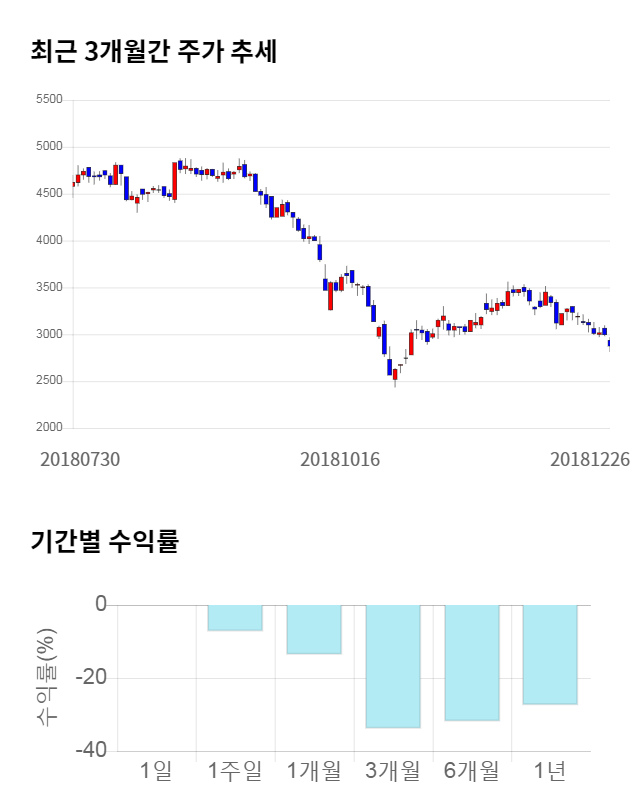Click the lowest candlestick near 2500
This screenshot has width=640, height=810.
395,375
